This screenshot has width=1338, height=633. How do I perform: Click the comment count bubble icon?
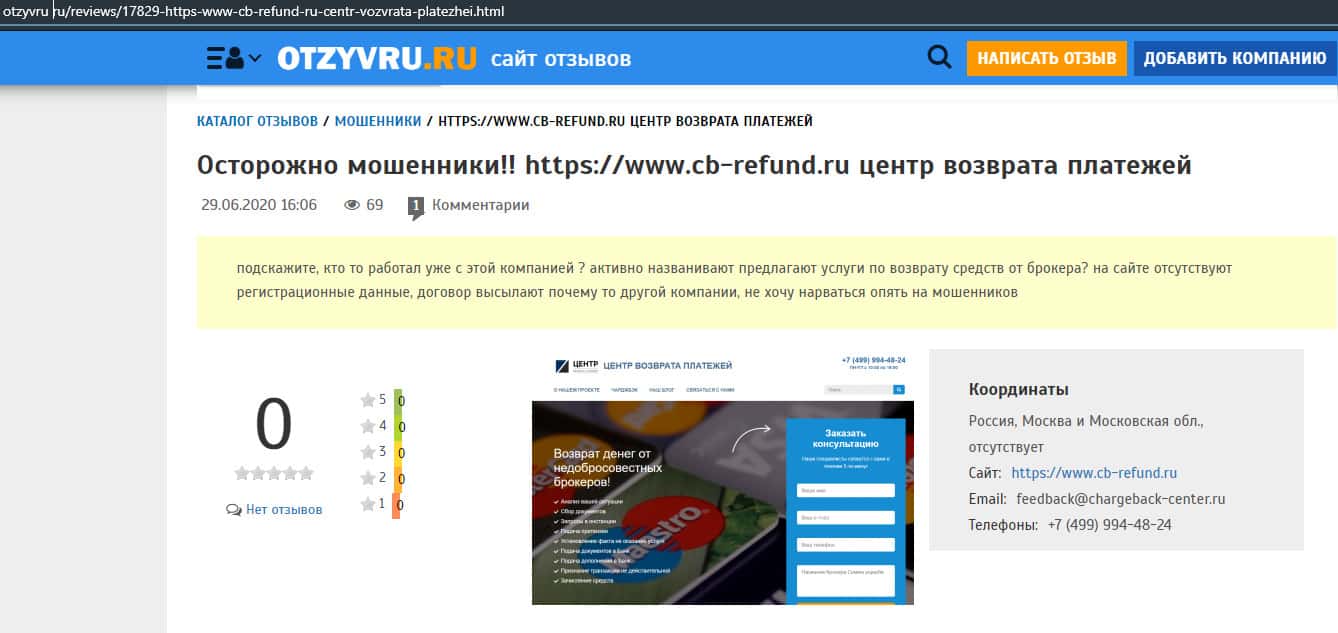coord(416,207)
